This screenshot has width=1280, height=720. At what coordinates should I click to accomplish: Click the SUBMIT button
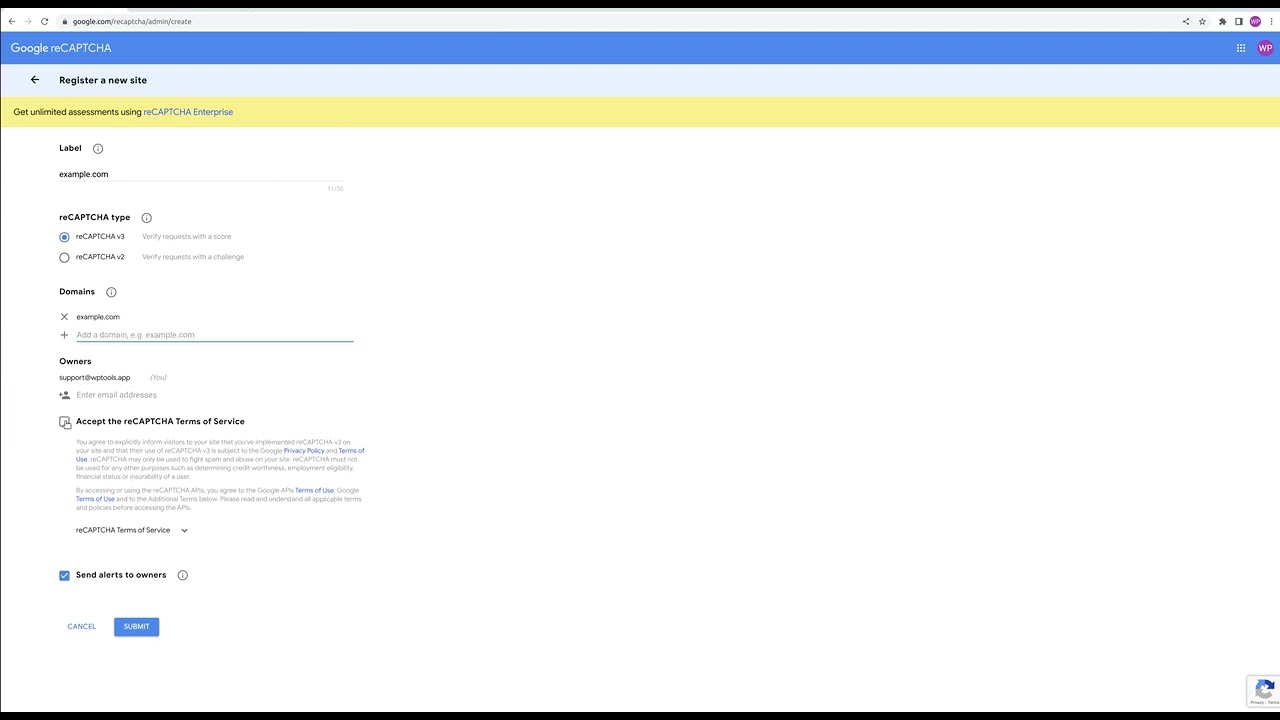[136, 627]
